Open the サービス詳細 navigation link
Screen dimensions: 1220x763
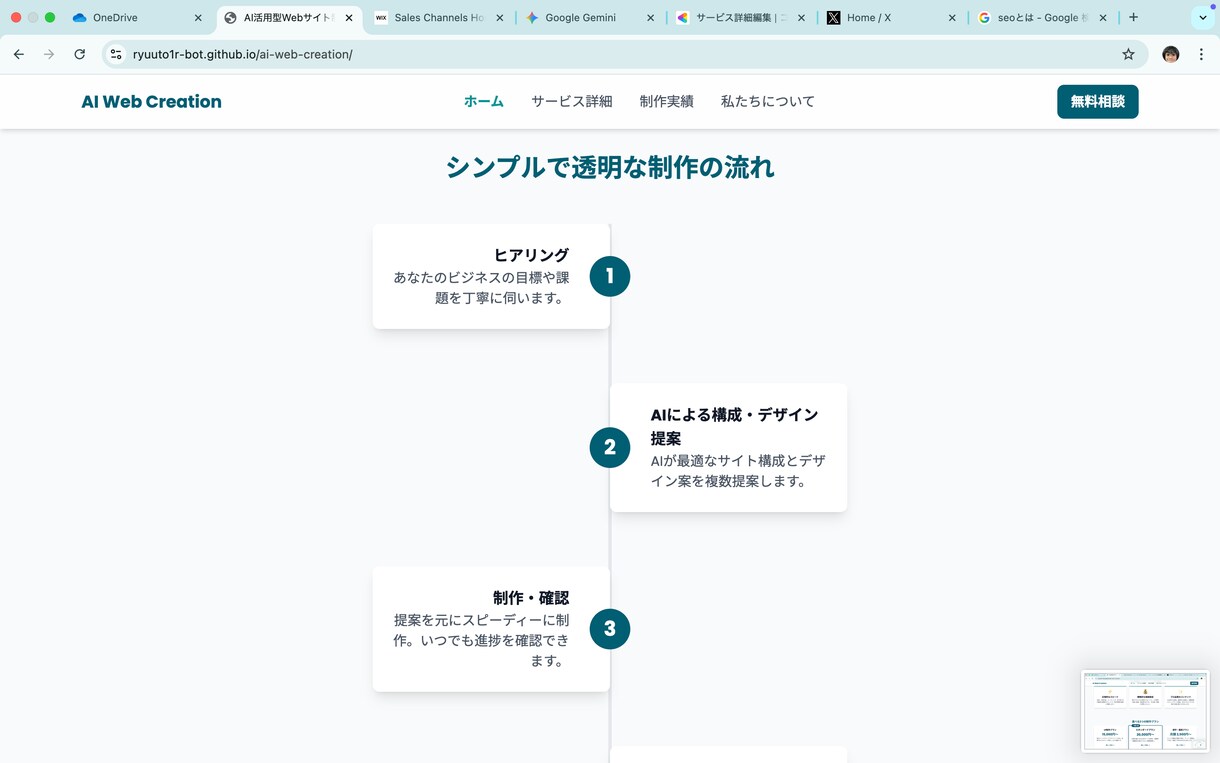point(572,101)
